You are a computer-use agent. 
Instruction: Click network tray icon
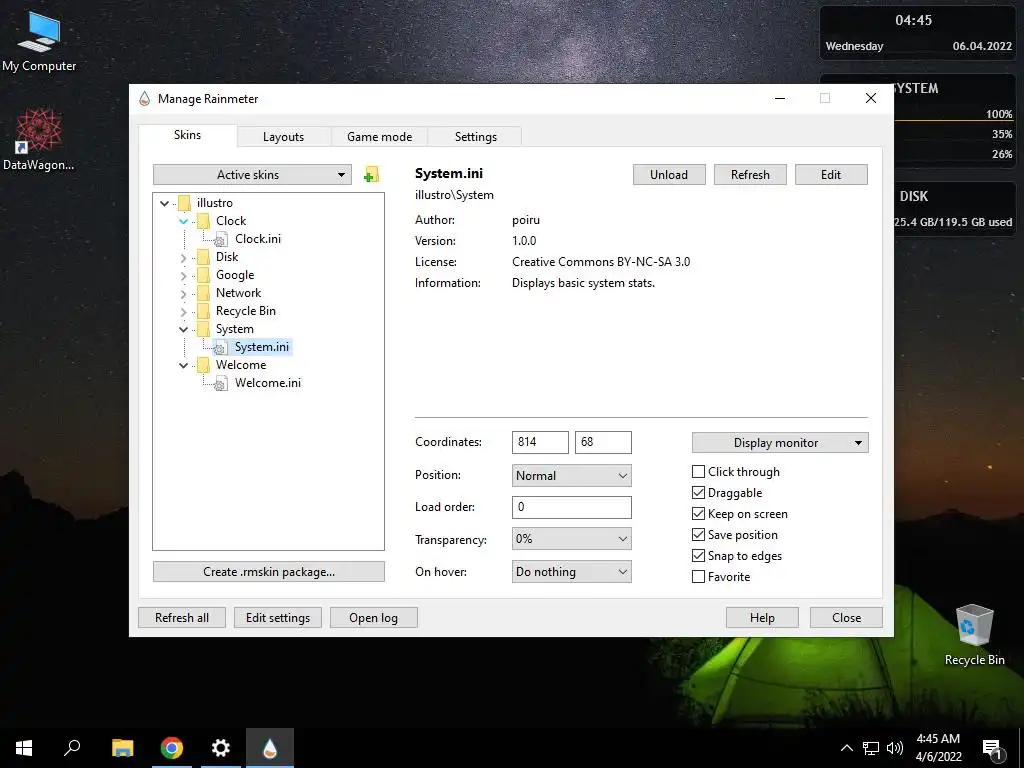[x=871, y=748]
